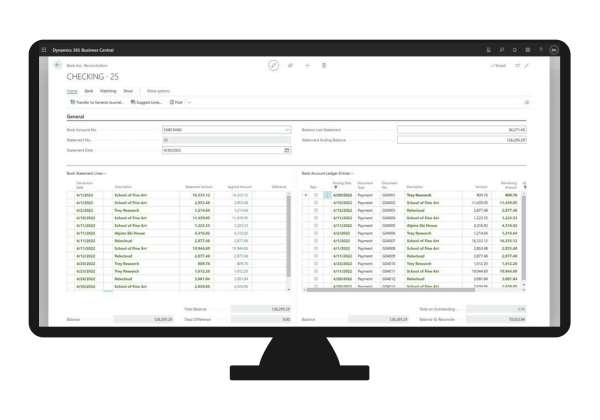Open the search magnifier in the top bar

pos(502,50)
